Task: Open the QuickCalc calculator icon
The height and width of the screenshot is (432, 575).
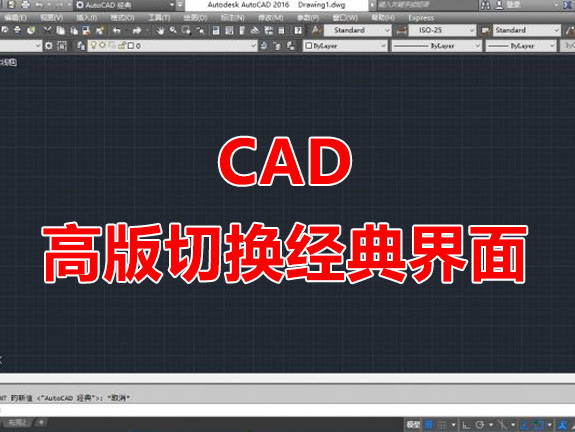Action: [281, 30]
